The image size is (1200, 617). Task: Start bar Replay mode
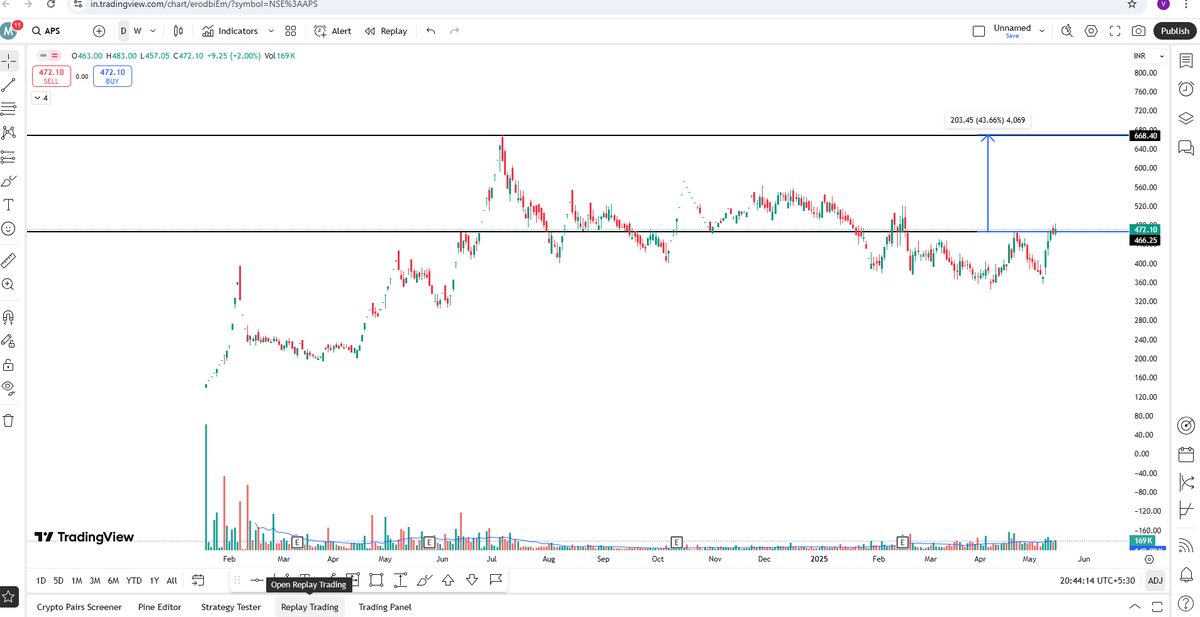386,31
